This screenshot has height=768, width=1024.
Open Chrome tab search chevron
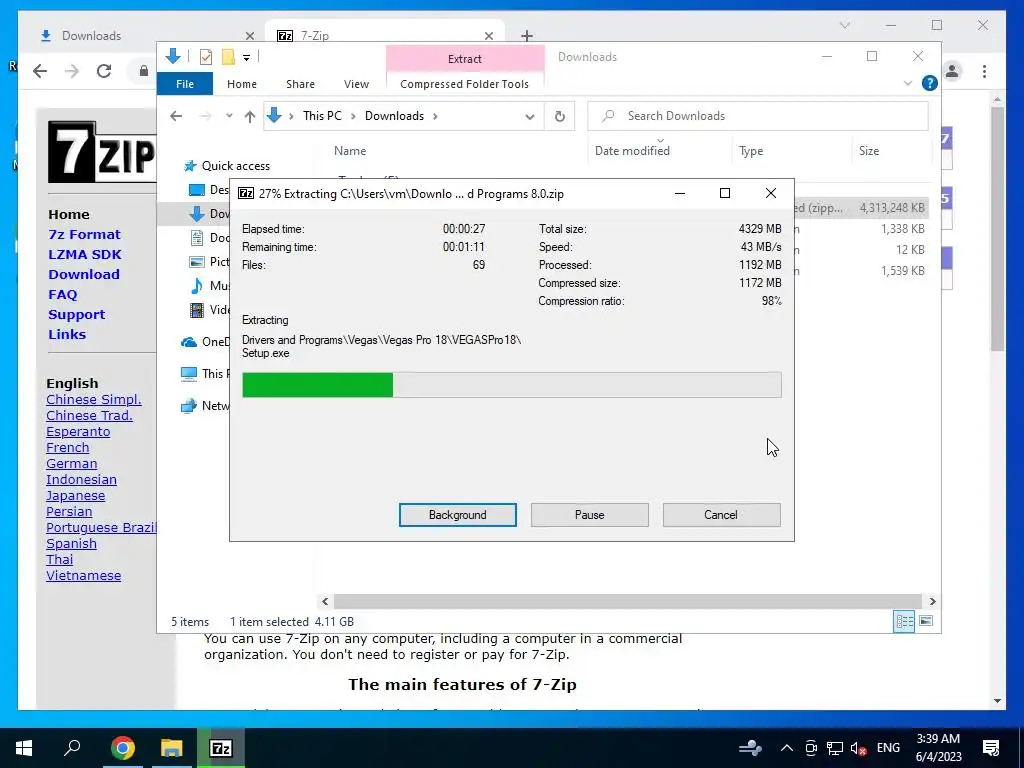(844, 25)
